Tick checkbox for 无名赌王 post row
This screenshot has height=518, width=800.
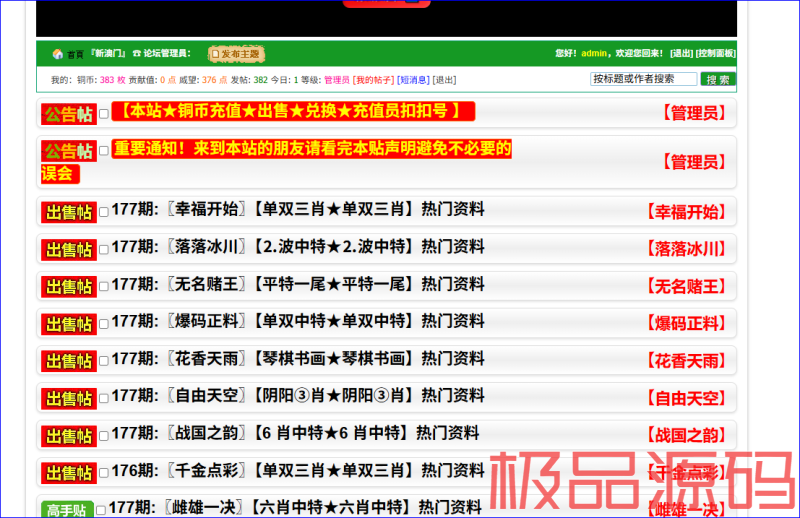[x=104, y=286]
